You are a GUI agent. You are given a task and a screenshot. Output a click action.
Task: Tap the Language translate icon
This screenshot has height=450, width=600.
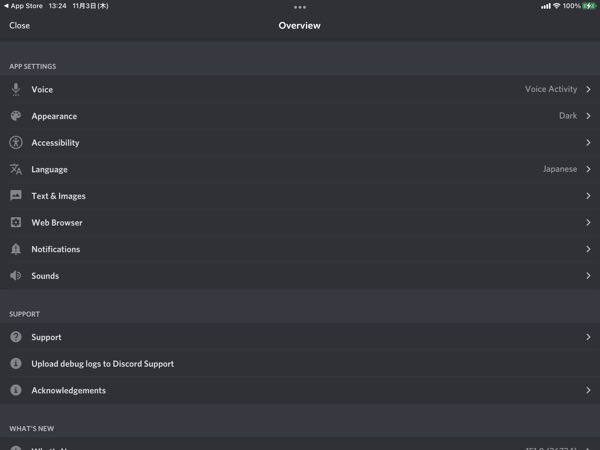pos(16,170)
